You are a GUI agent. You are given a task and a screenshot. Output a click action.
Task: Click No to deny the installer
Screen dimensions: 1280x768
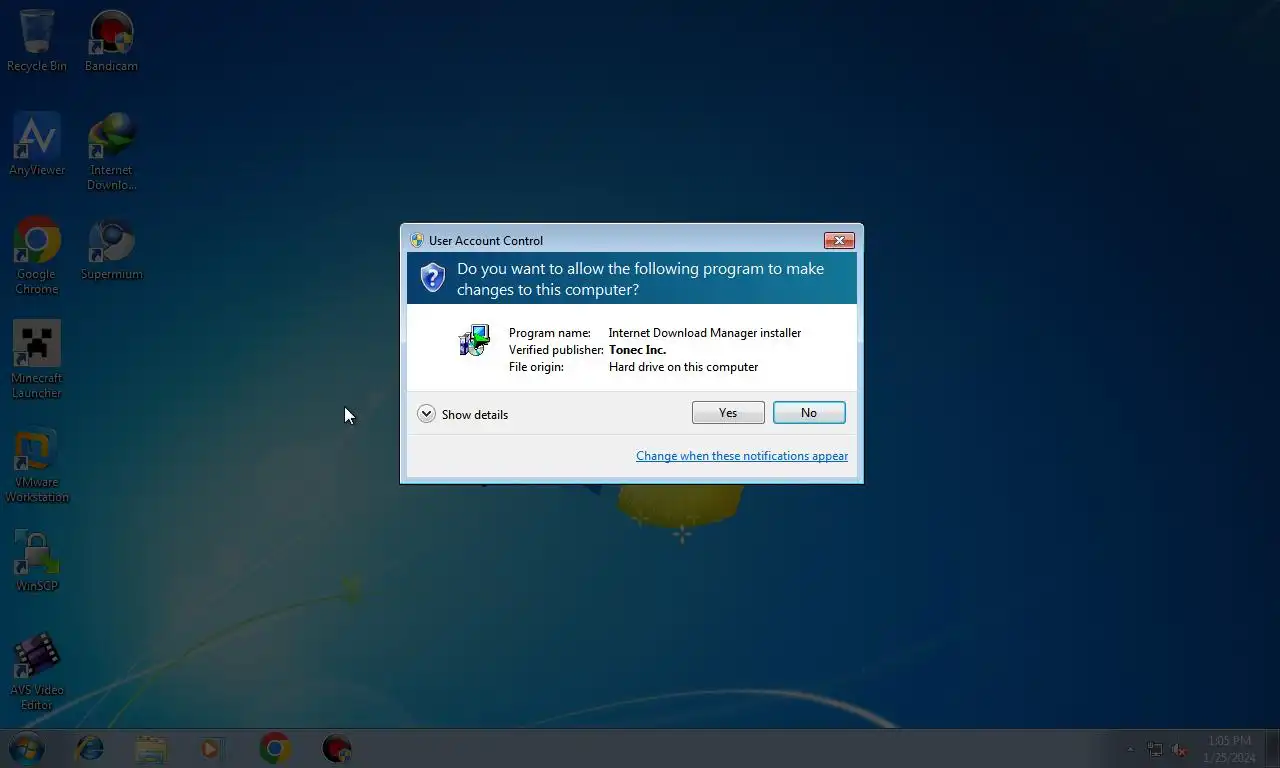809,413
